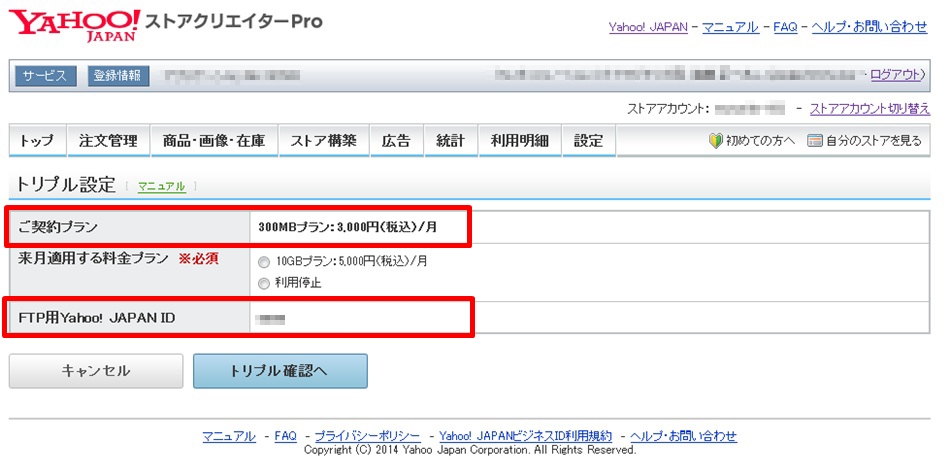The height and width of the screenshot is (475, 950).
Task: Click the store window icon beside 自分のストアを見る
Action: [x=814, y=141]
